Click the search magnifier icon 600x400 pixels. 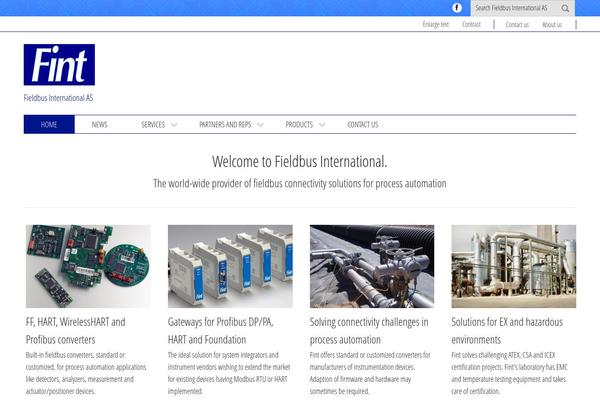tap(565, 8)
